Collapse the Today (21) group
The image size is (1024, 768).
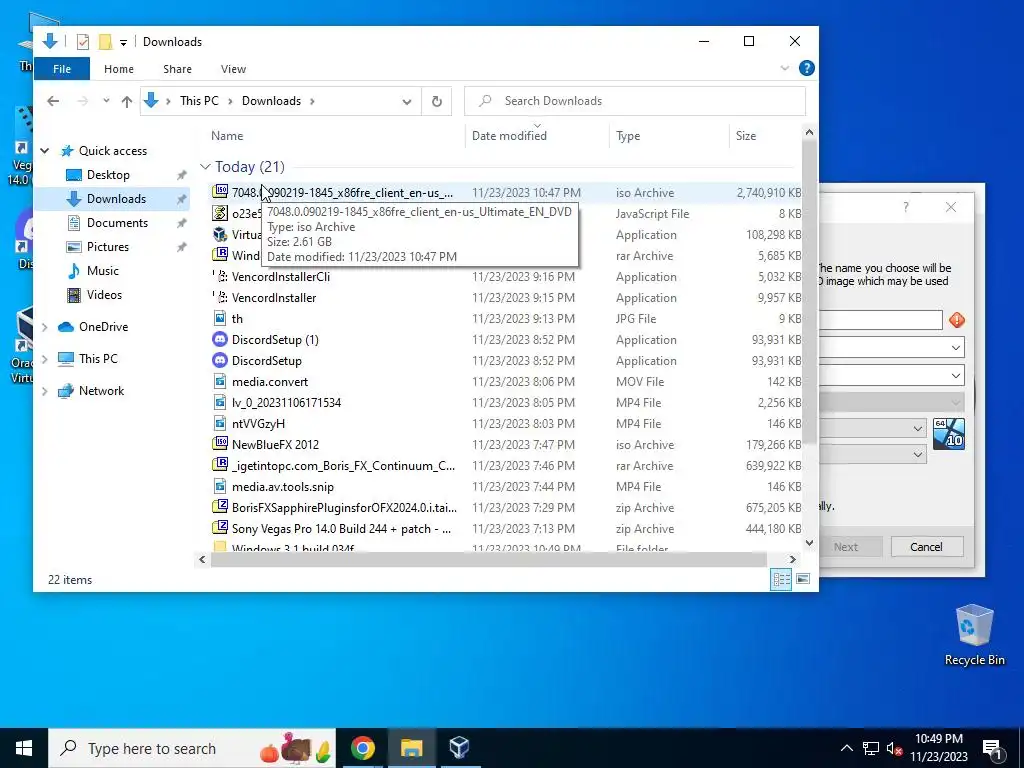pos(205,167)
